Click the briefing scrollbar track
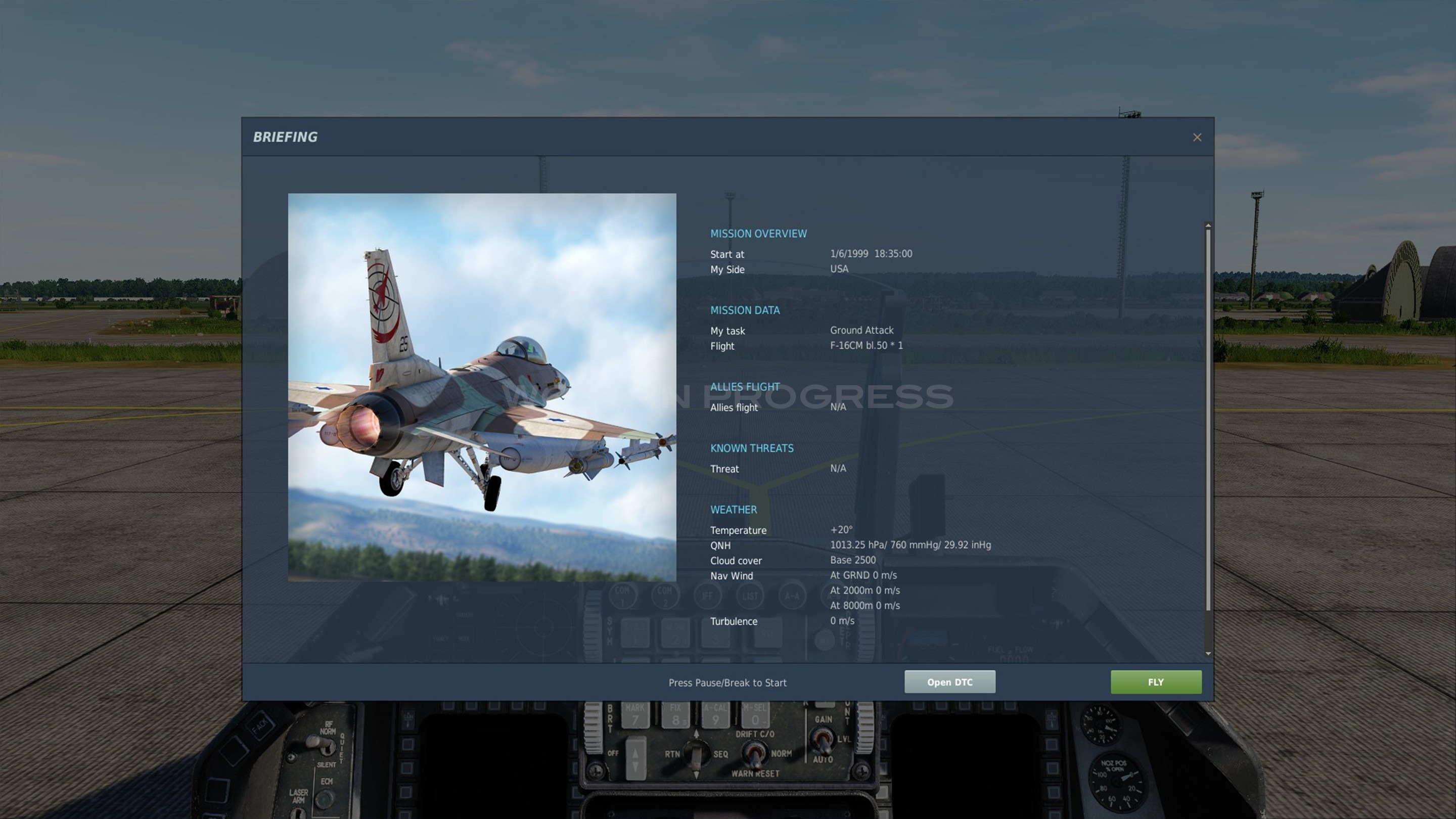 click(x=1208, y=440)
